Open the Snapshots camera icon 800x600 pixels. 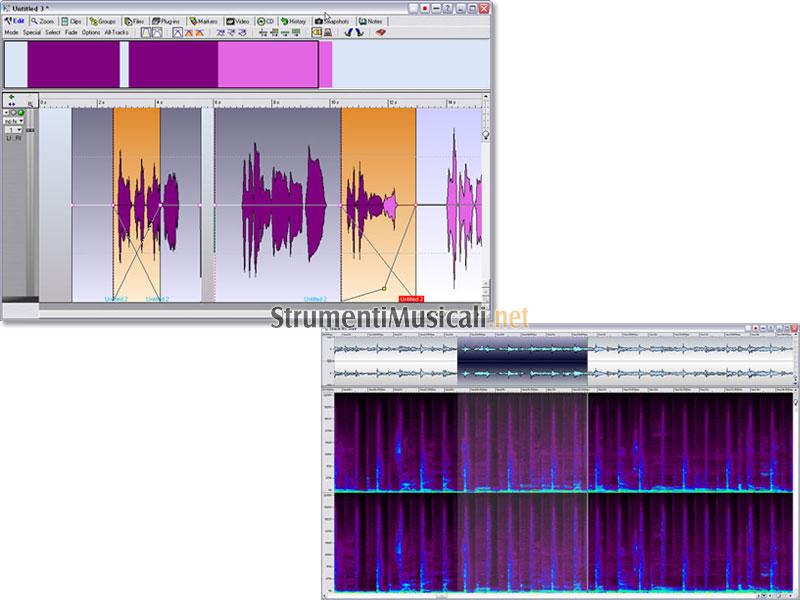(319, 20)
